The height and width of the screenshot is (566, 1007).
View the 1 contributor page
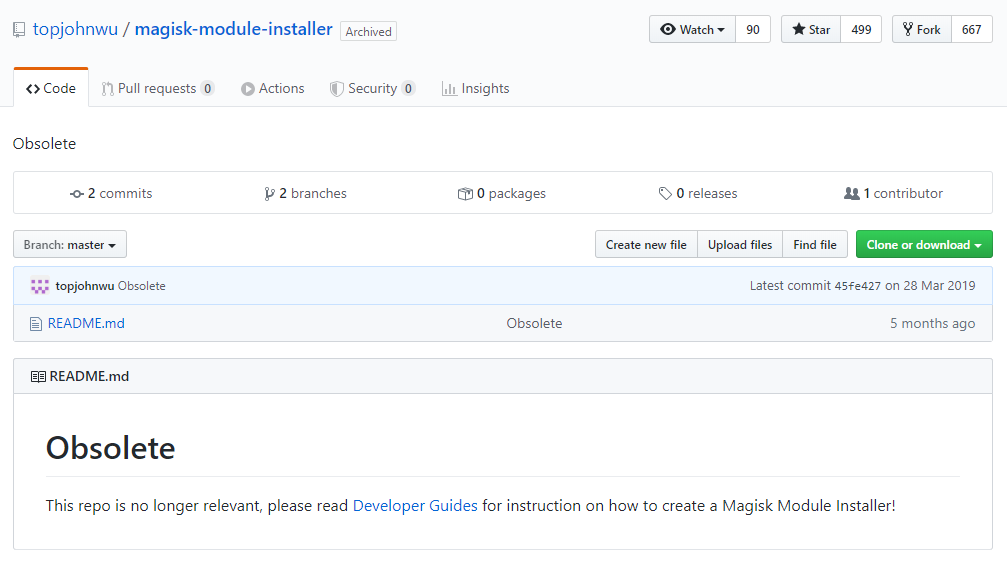point(893,193)
